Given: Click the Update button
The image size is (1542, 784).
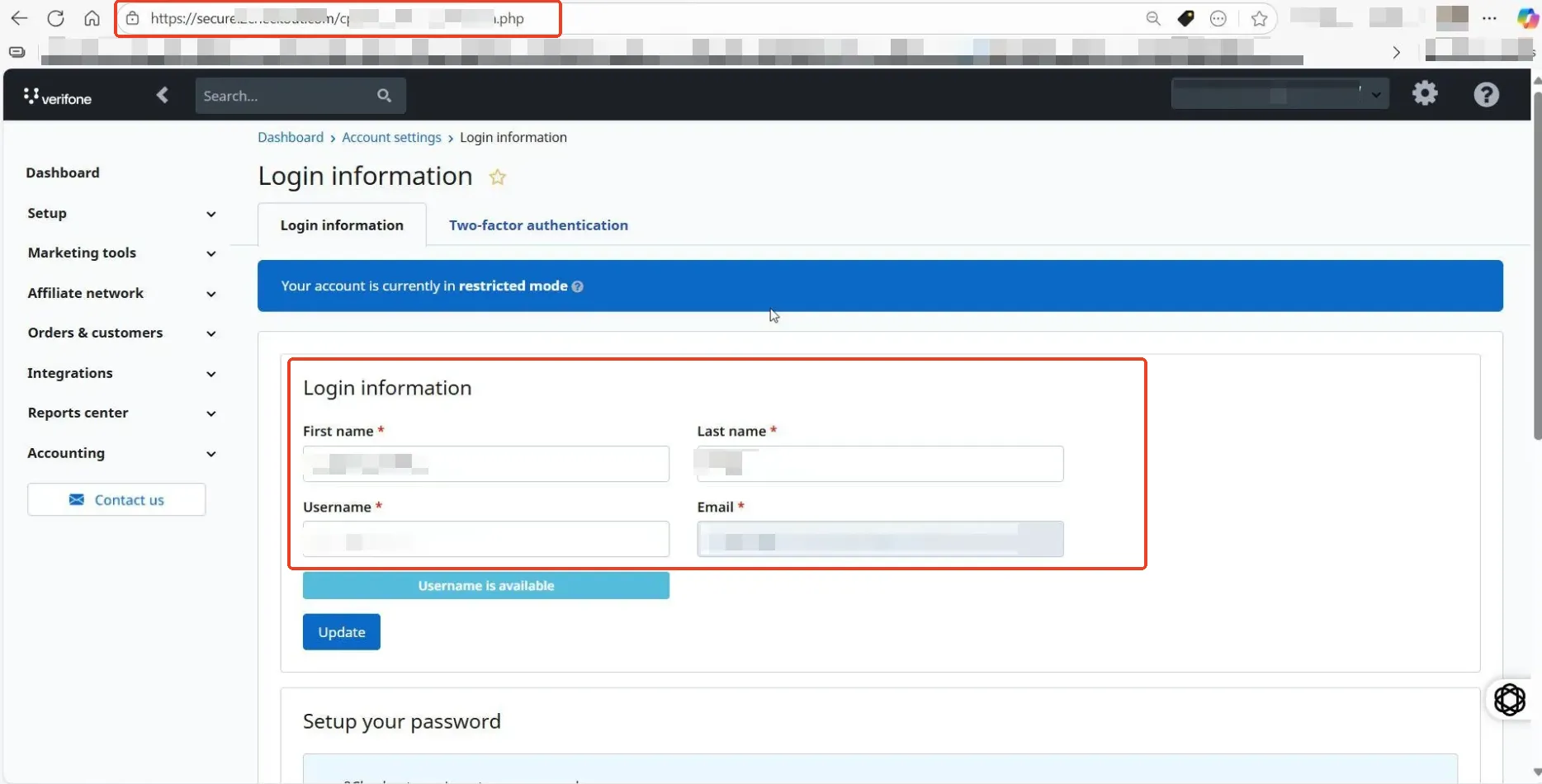Looking at the screenshot, I should click(341, 632).
